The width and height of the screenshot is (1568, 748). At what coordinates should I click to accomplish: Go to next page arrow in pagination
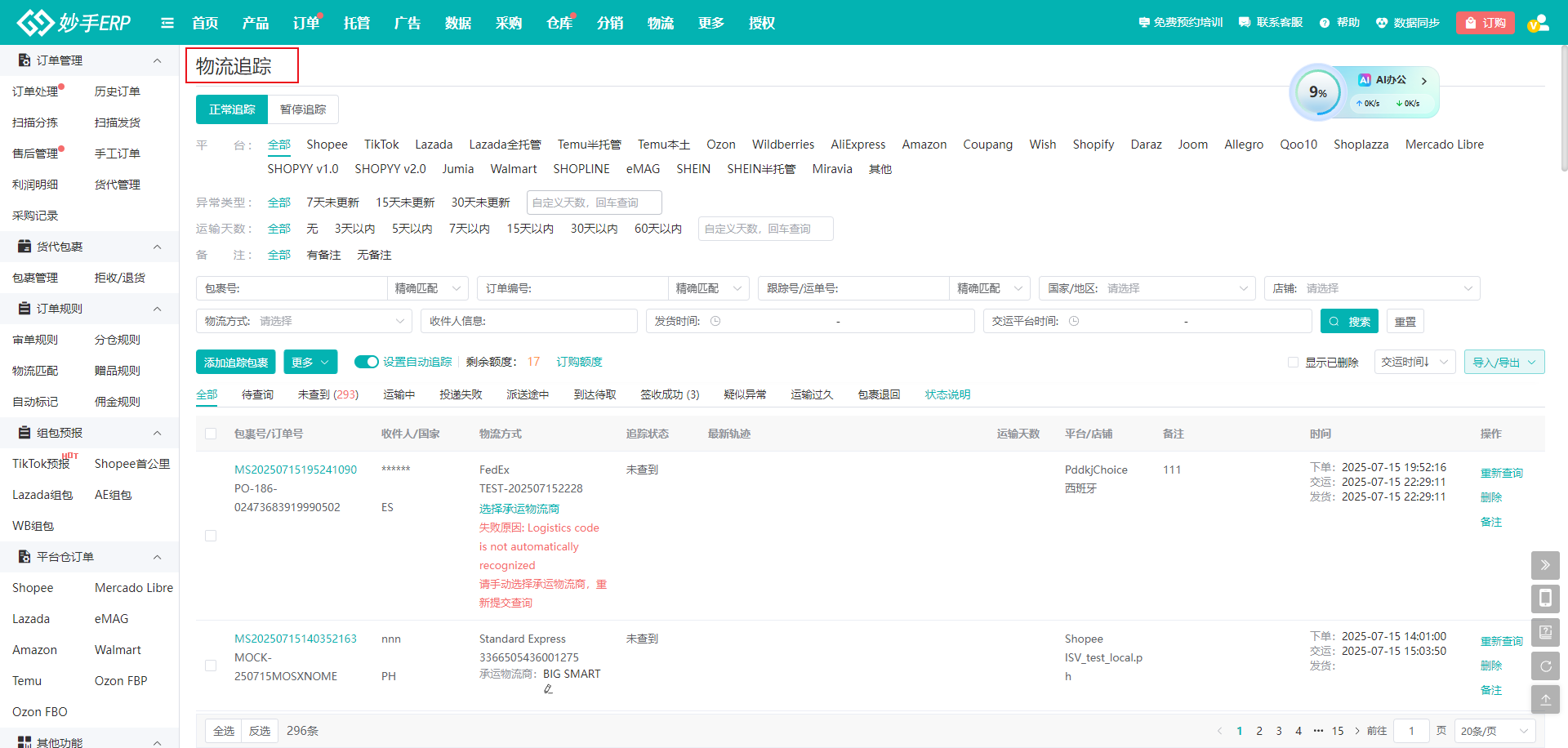(1357, 731)
